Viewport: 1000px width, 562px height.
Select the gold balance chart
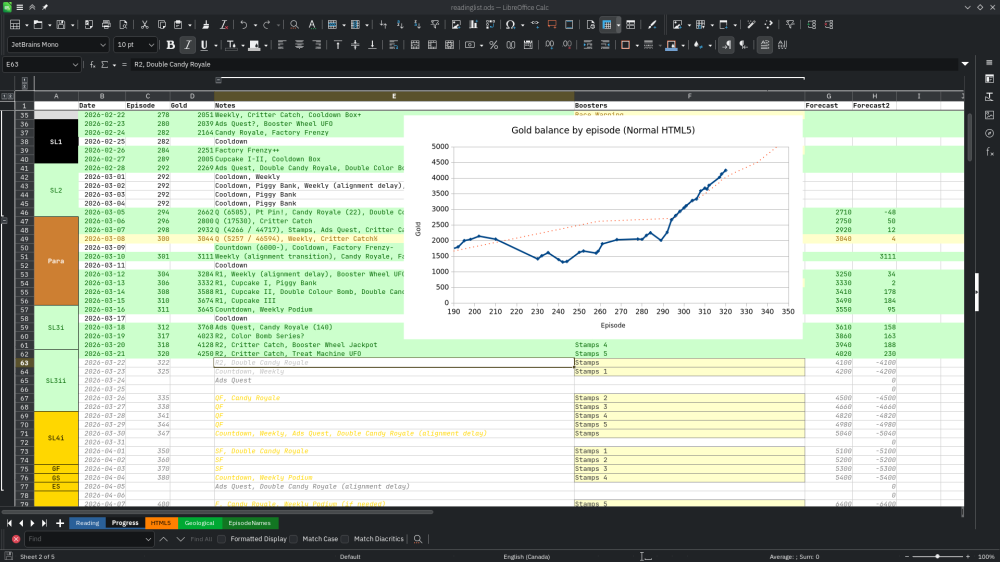click(x=603, y=227)
